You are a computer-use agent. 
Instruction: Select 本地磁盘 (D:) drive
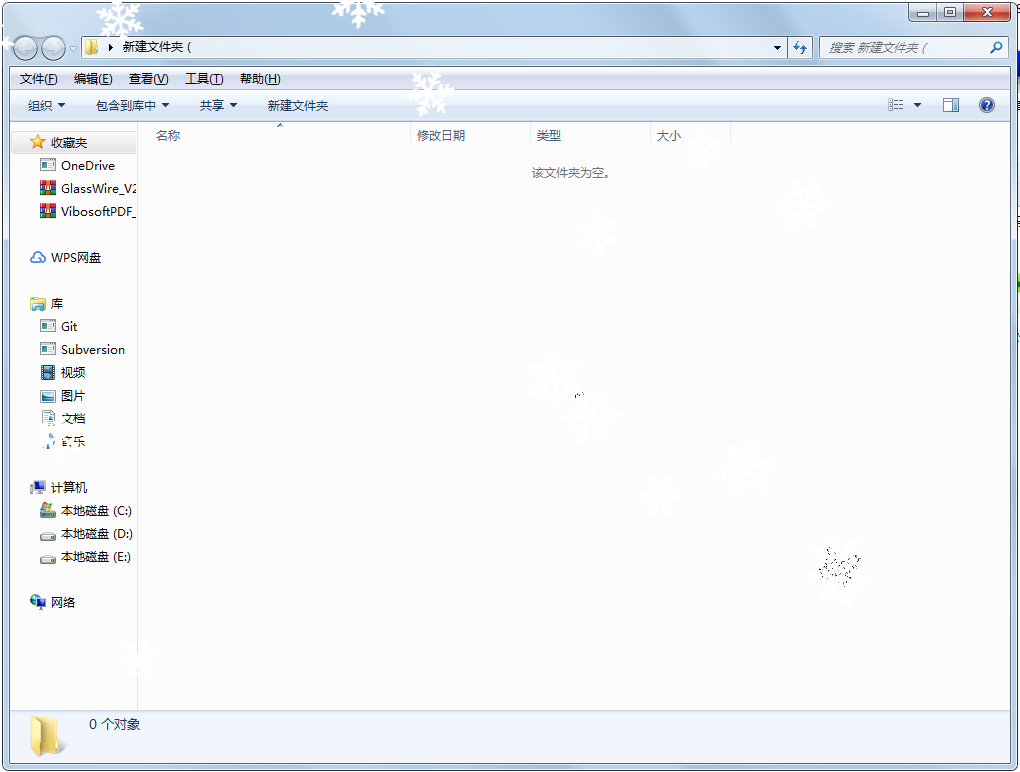pos(96,534)
